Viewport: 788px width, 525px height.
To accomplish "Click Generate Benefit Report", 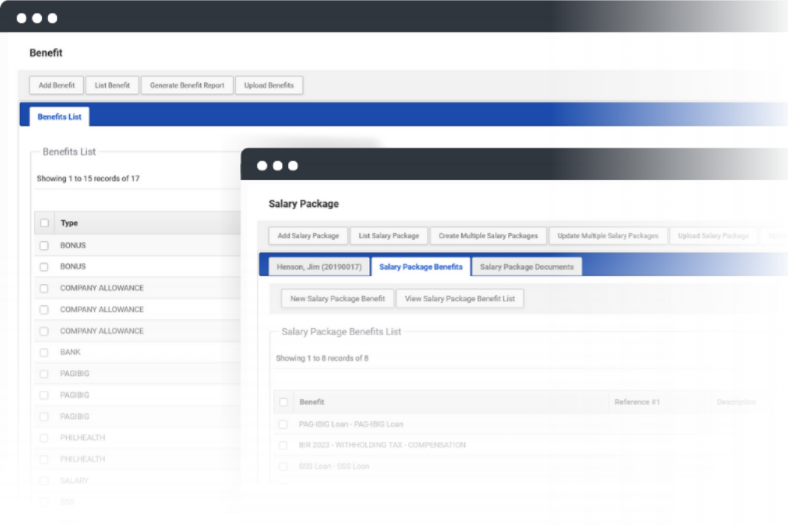I will [187, 86].
